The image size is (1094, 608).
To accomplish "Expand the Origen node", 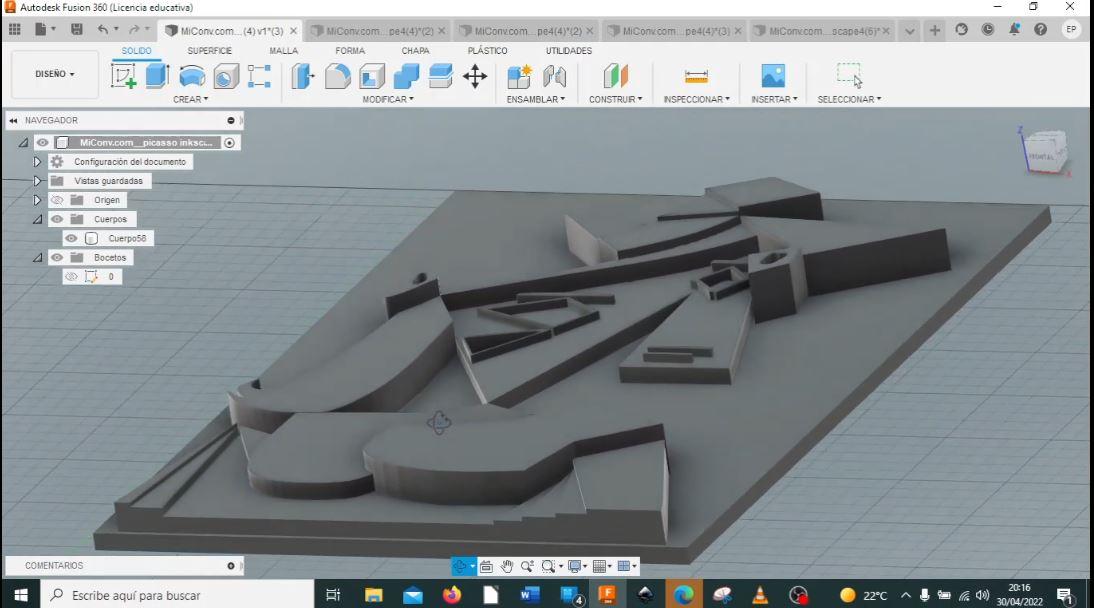I will click(x=37, y=200).
